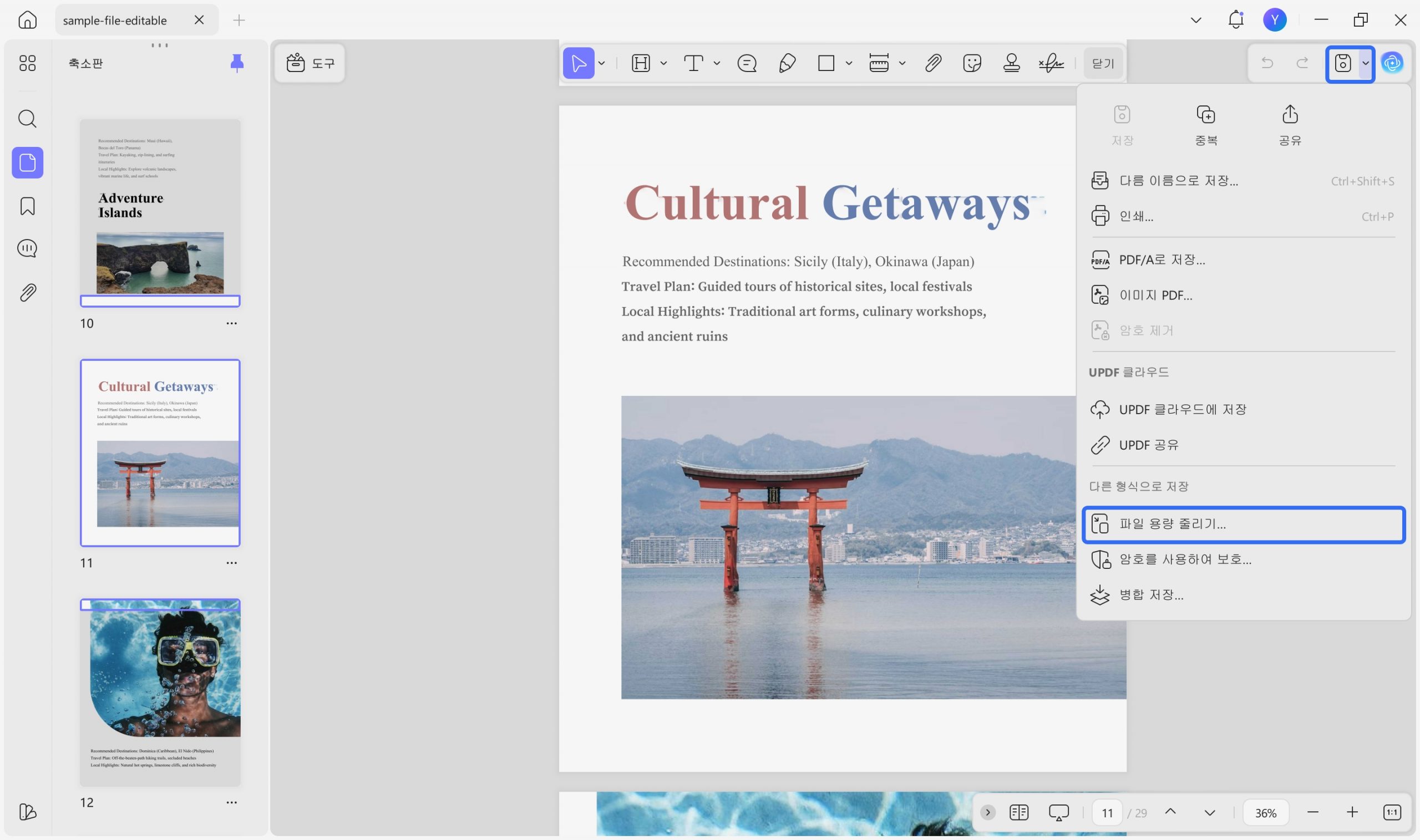Viewport: 1420px width, 840px height.
Task: Collapse the bottom page navigation bar
Action: pyautogui.click(x=987, y=812)
